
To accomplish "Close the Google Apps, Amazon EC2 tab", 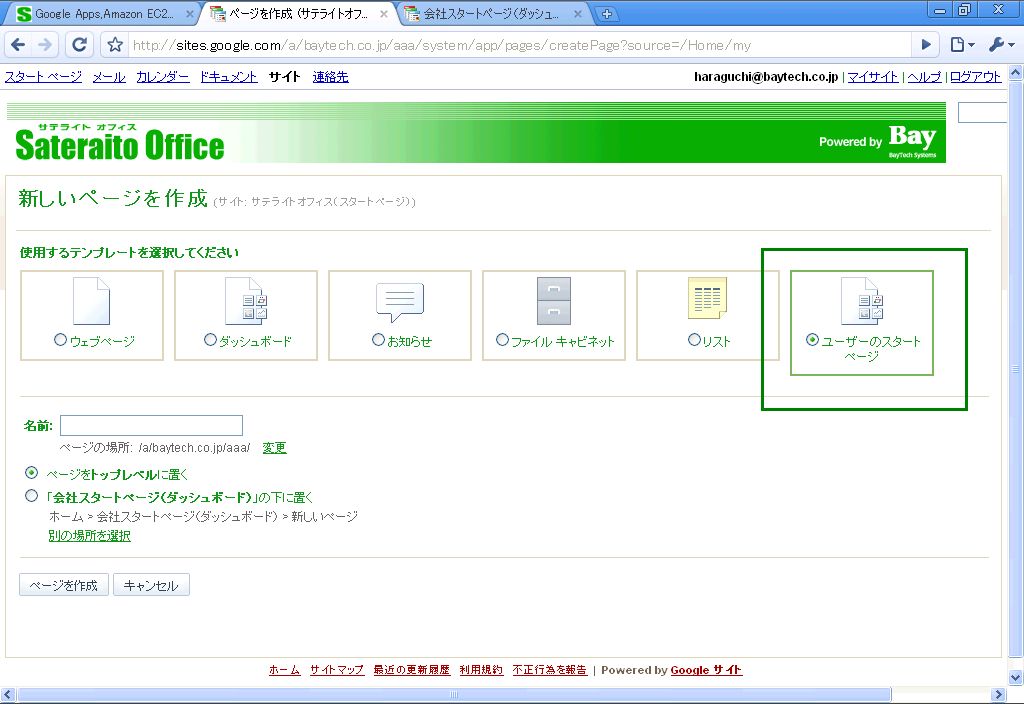I will [x=189, y=14].
